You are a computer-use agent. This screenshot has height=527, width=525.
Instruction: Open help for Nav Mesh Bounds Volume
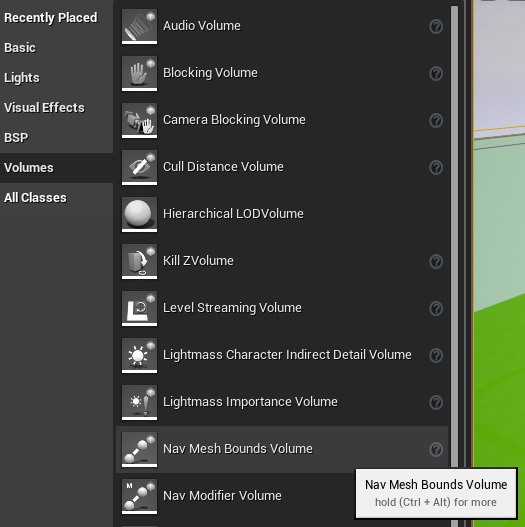436,449
